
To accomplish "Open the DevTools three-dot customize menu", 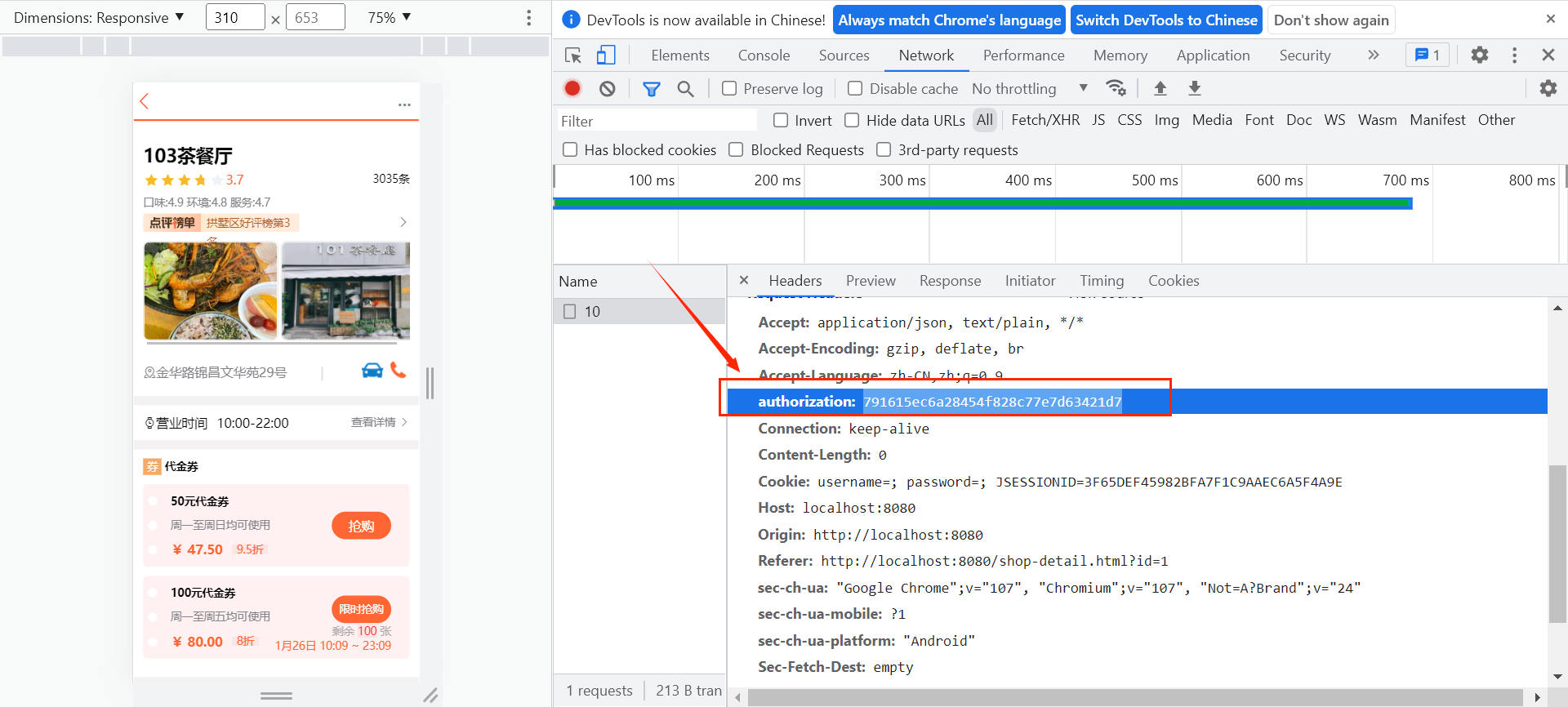I will (1514, 55).
